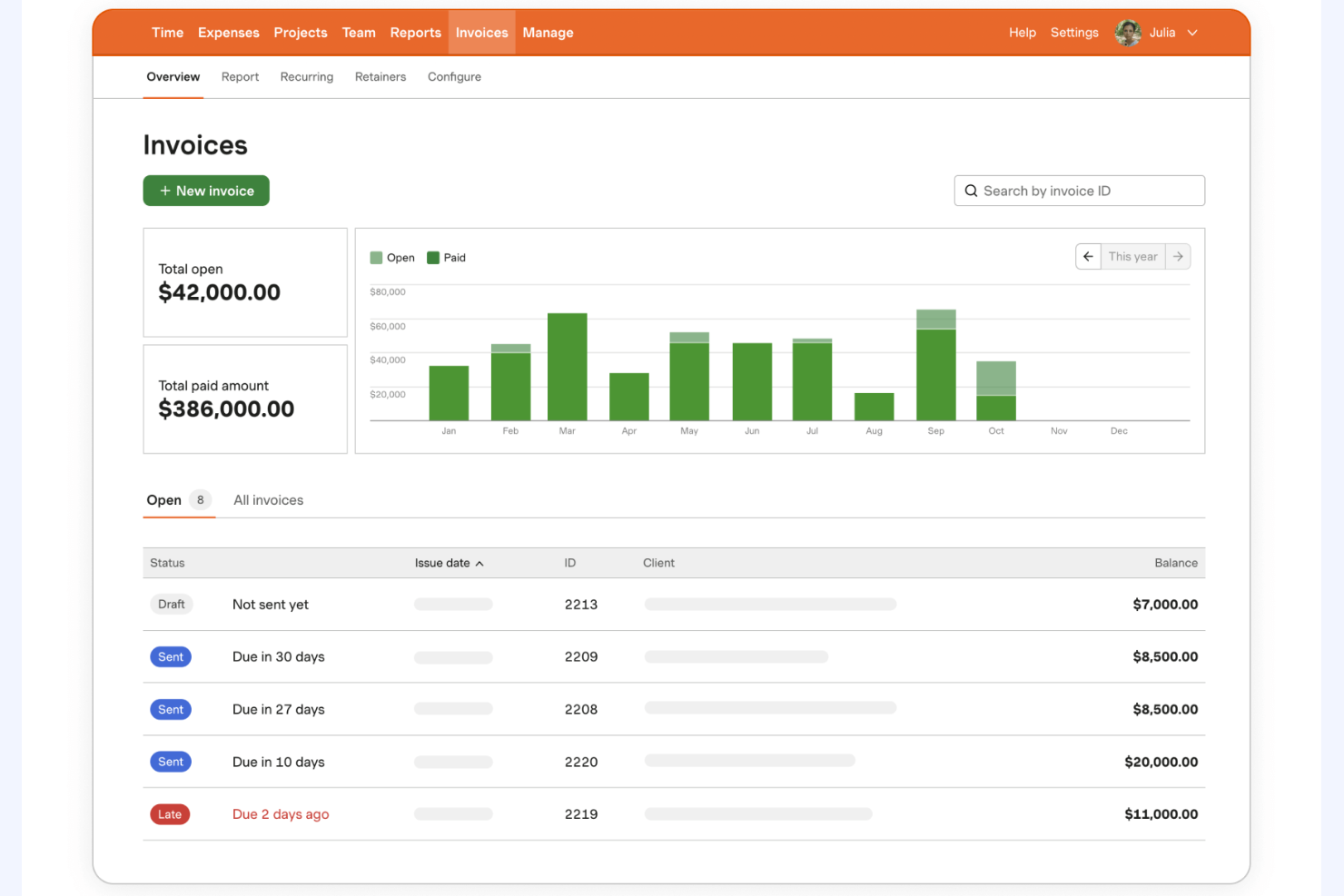Open the Manage menu
Image resolution: width=1344 pixels, height=896 pixels.
[x=548, y=32]
